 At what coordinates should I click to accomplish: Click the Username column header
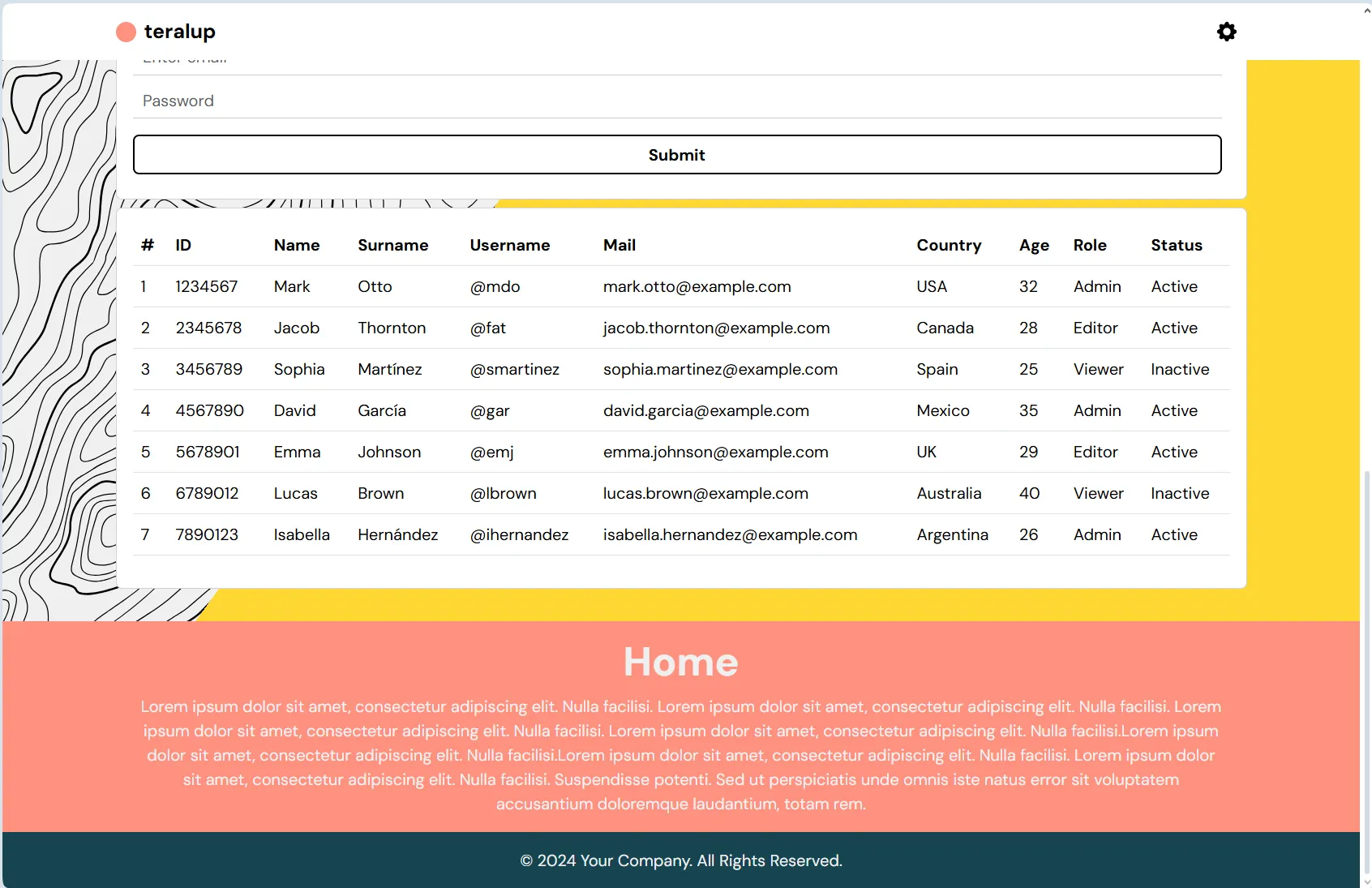coord(510,245)
